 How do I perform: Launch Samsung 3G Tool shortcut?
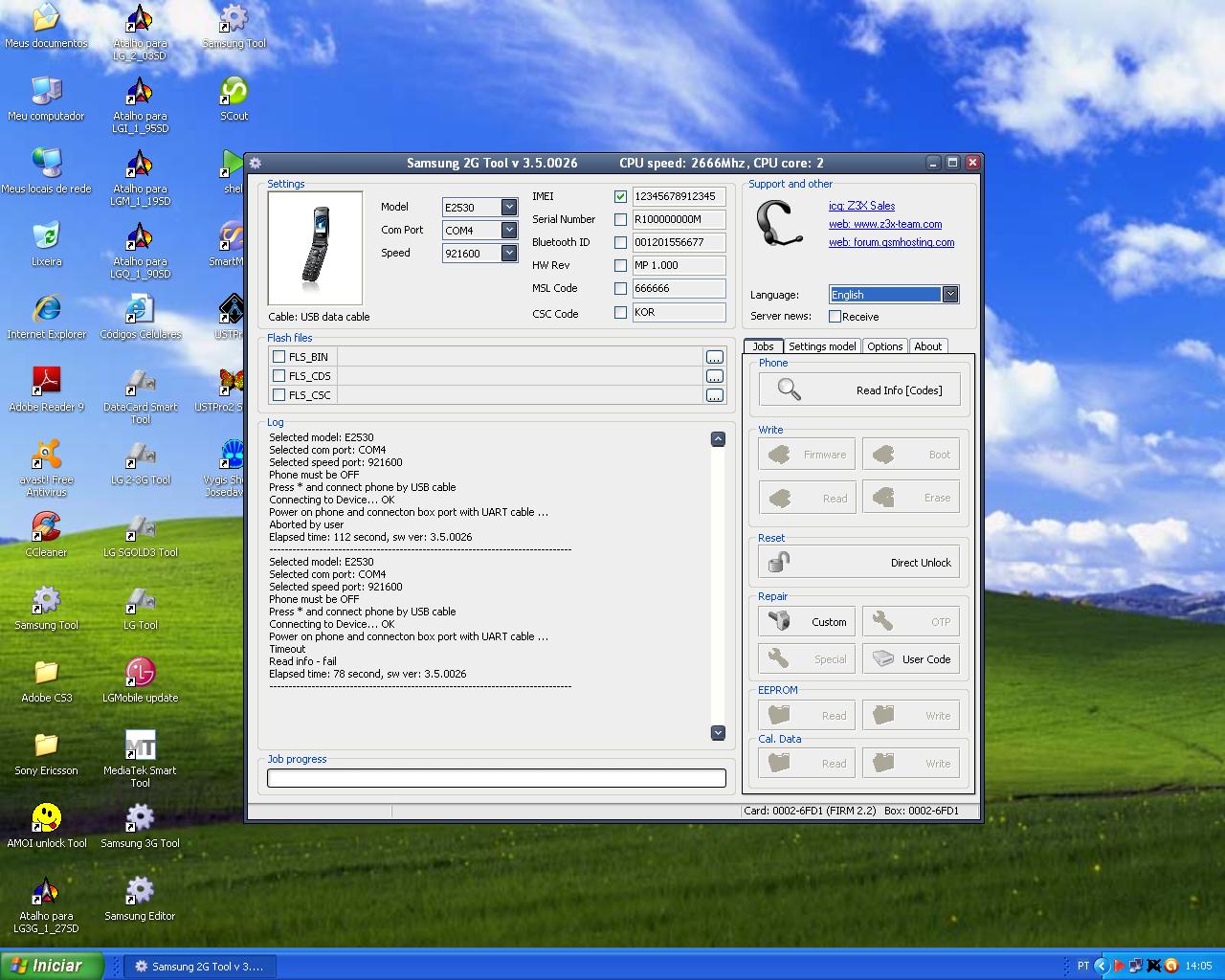(x=140, y=826)
